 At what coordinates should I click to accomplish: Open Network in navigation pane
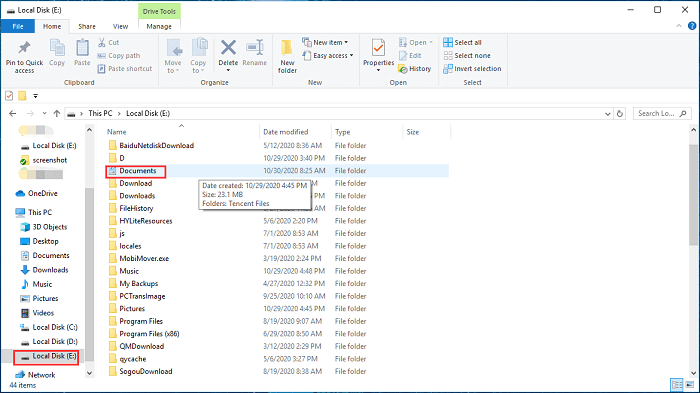[35, 375]
